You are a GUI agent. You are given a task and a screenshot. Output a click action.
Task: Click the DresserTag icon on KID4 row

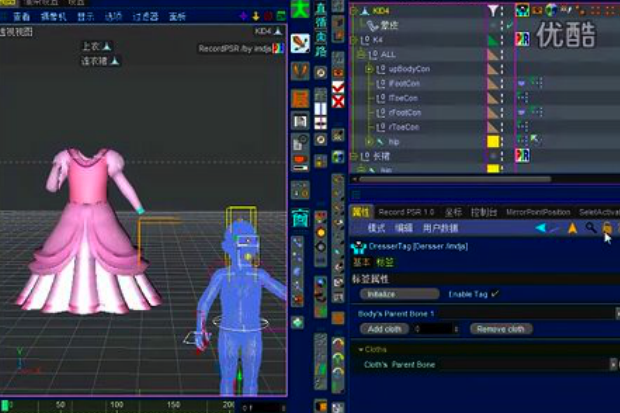click(522, 10)
